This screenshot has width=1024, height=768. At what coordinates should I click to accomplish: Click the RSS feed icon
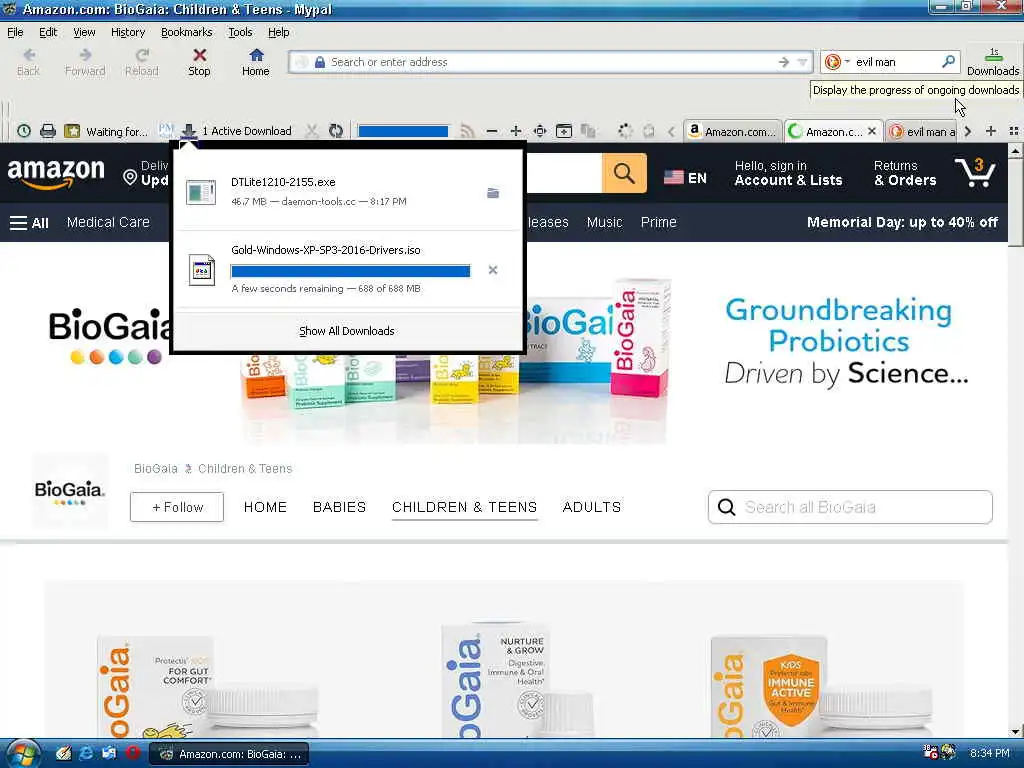pos(468,131)
